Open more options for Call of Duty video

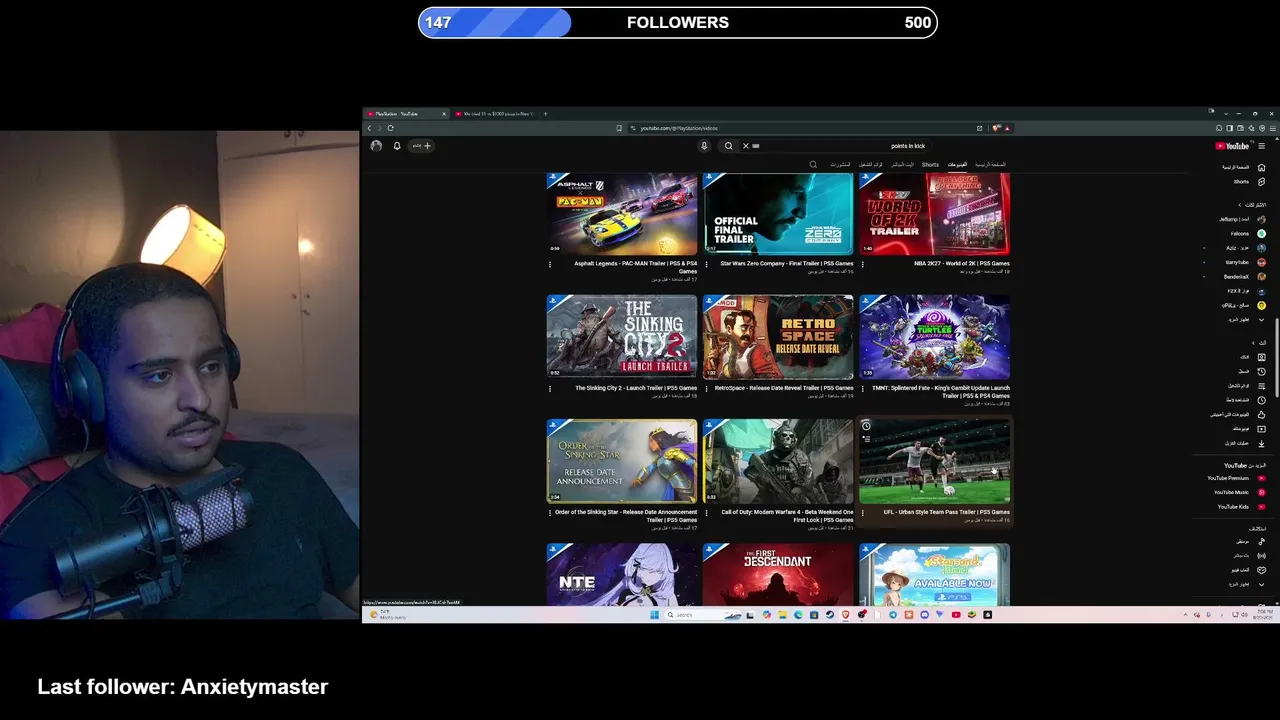click(x=707, y=513)
